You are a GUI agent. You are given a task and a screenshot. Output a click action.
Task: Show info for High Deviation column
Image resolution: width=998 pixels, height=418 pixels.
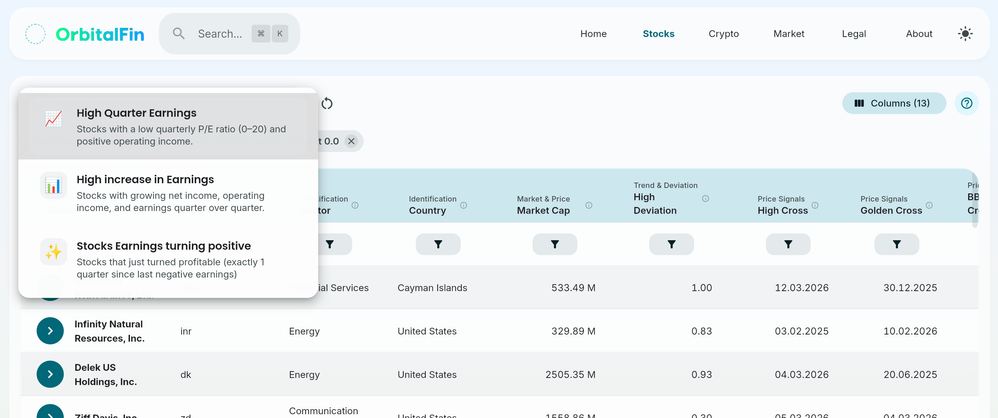(x=705, y=199)
